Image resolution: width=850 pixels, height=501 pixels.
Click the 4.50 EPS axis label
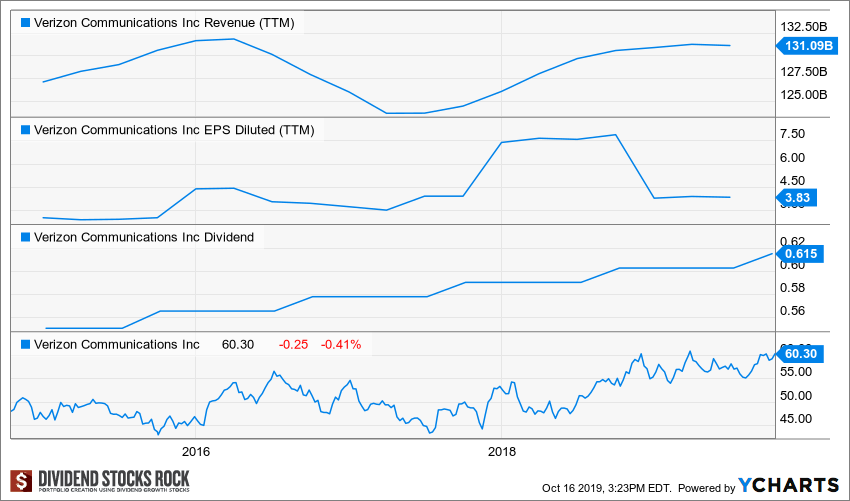coord(793,181)
